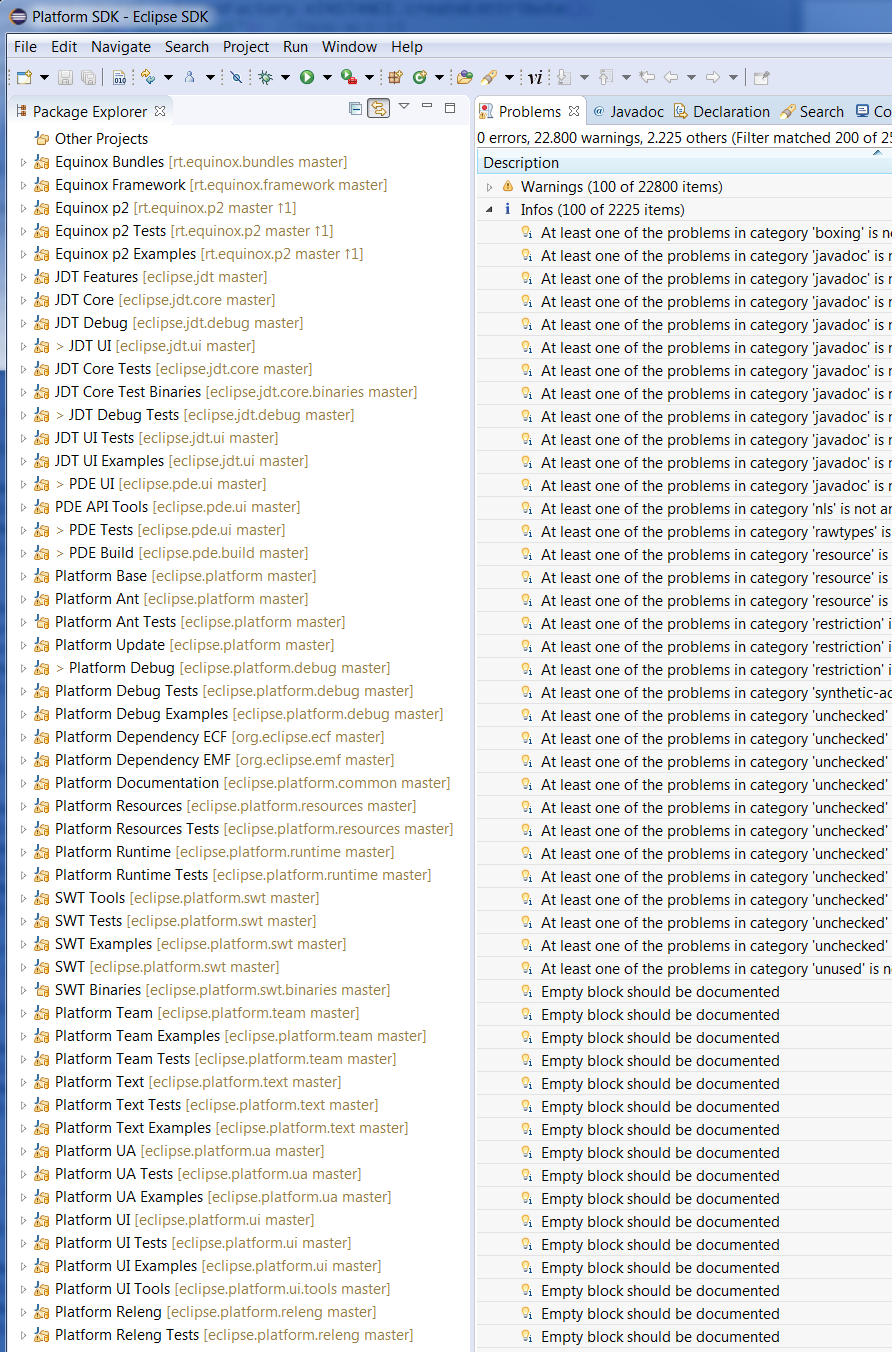Click the New Java Package icon
892x1352 pixels.
pos(395,77)
